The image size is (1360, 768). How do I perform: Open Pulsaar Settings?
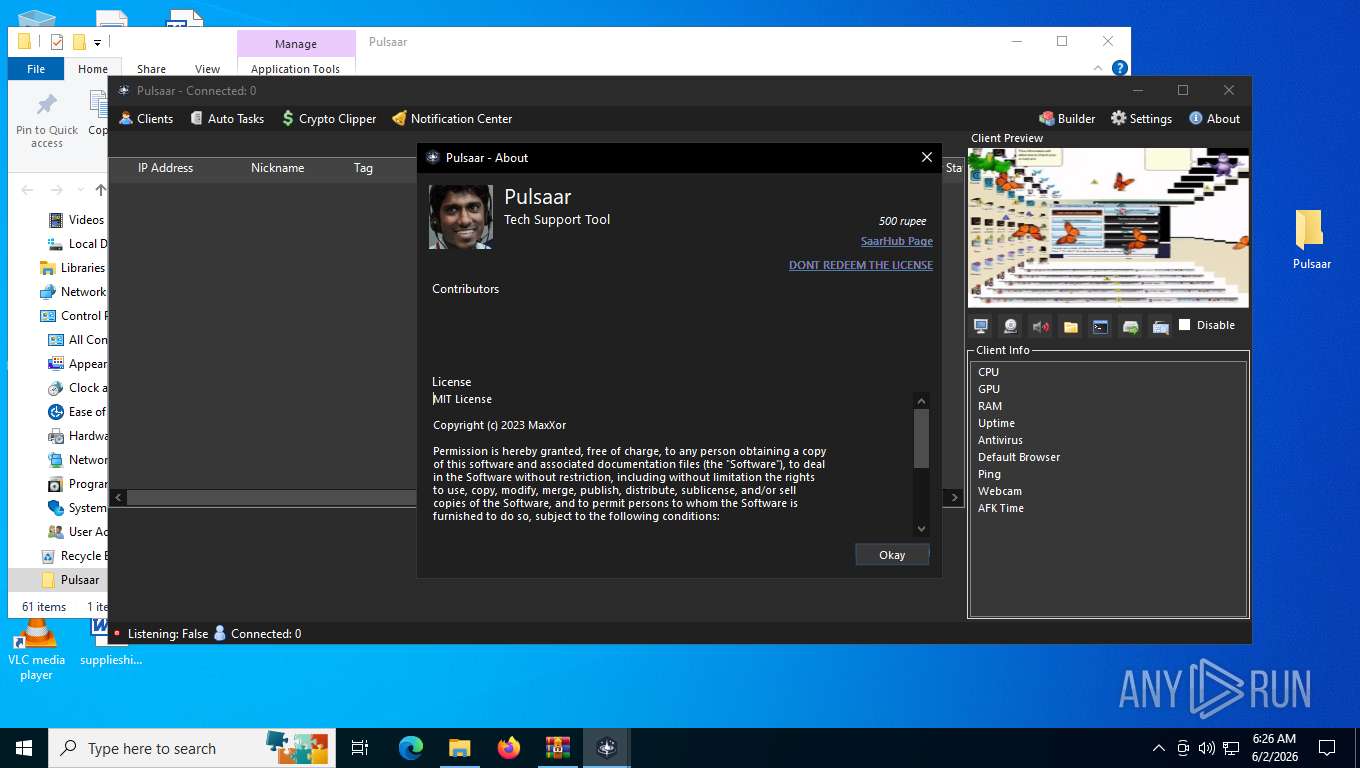(x=1141, y=118)
